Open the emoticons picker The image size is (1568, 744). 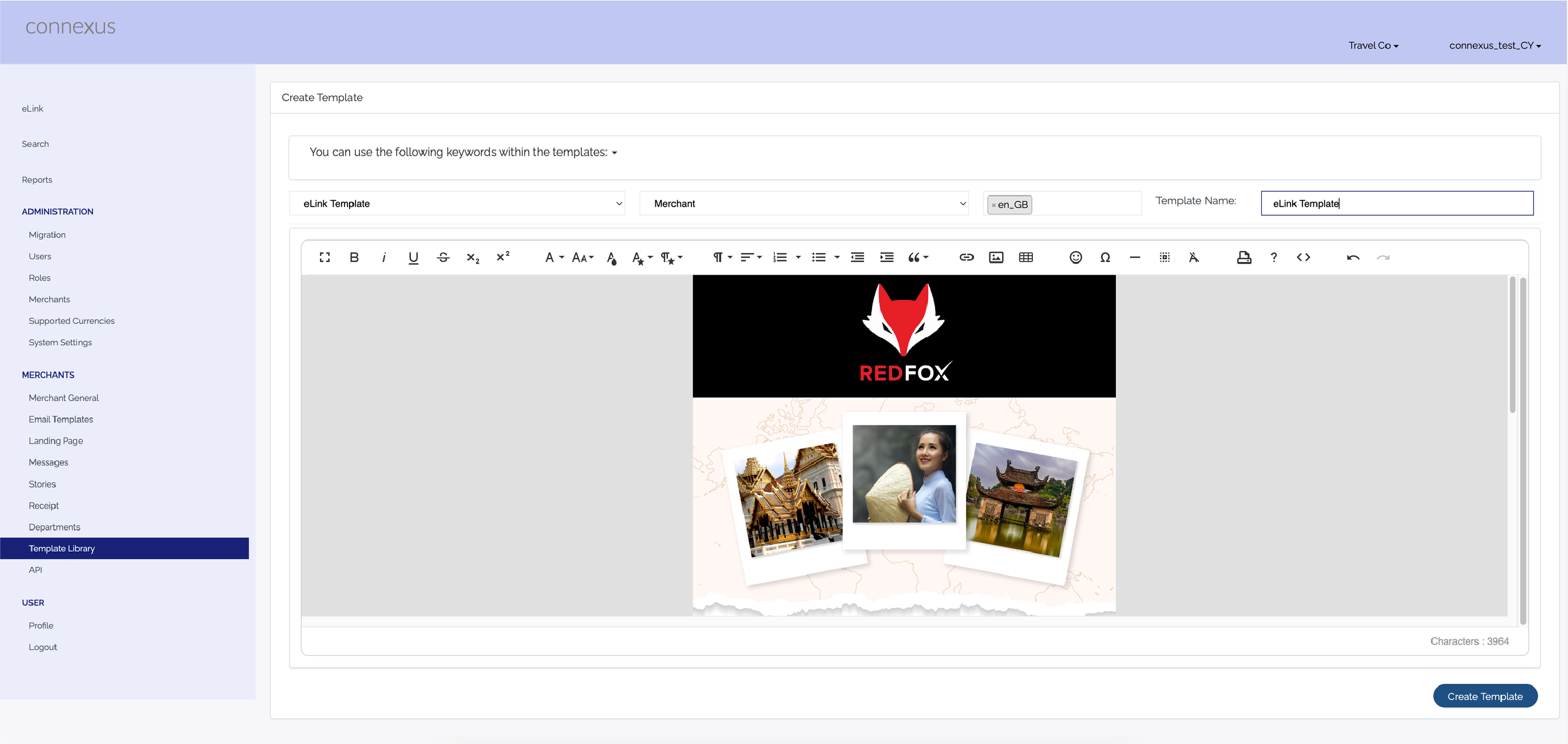(x=1075, y=258)
